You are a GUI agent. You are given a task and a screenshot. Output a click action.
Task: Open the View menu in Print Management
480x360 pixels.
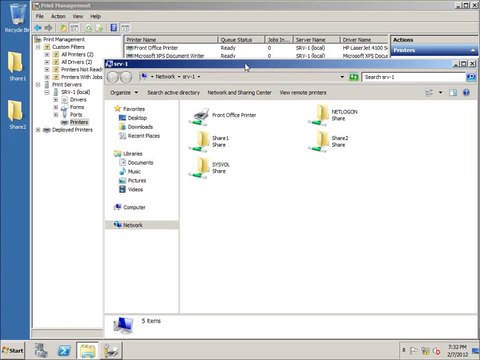[78, 16]
